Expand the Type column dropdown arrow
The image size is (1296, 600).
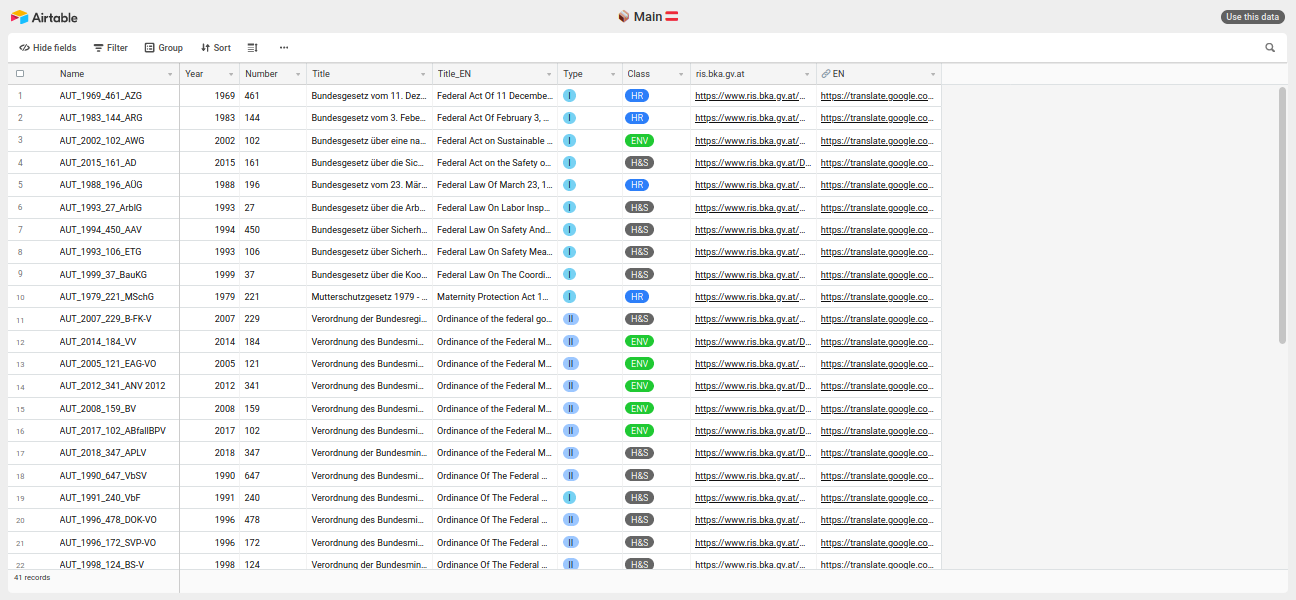coord(613,75)
